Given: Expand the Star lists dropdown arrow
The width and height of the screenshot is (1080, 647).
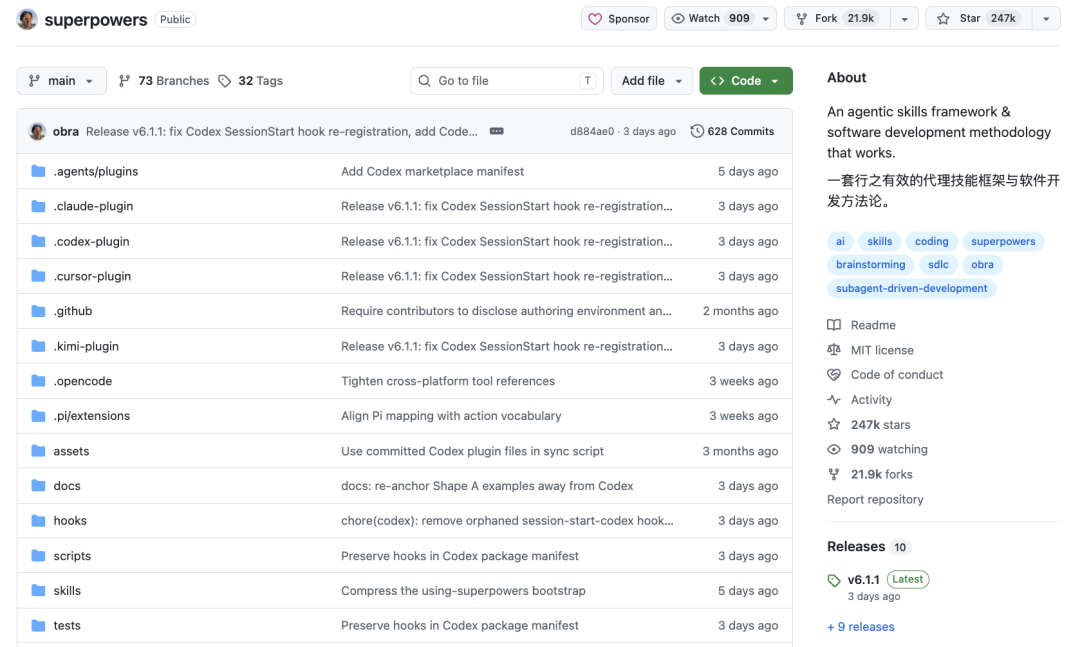Looking at the screenshot, I should 1046,19.
